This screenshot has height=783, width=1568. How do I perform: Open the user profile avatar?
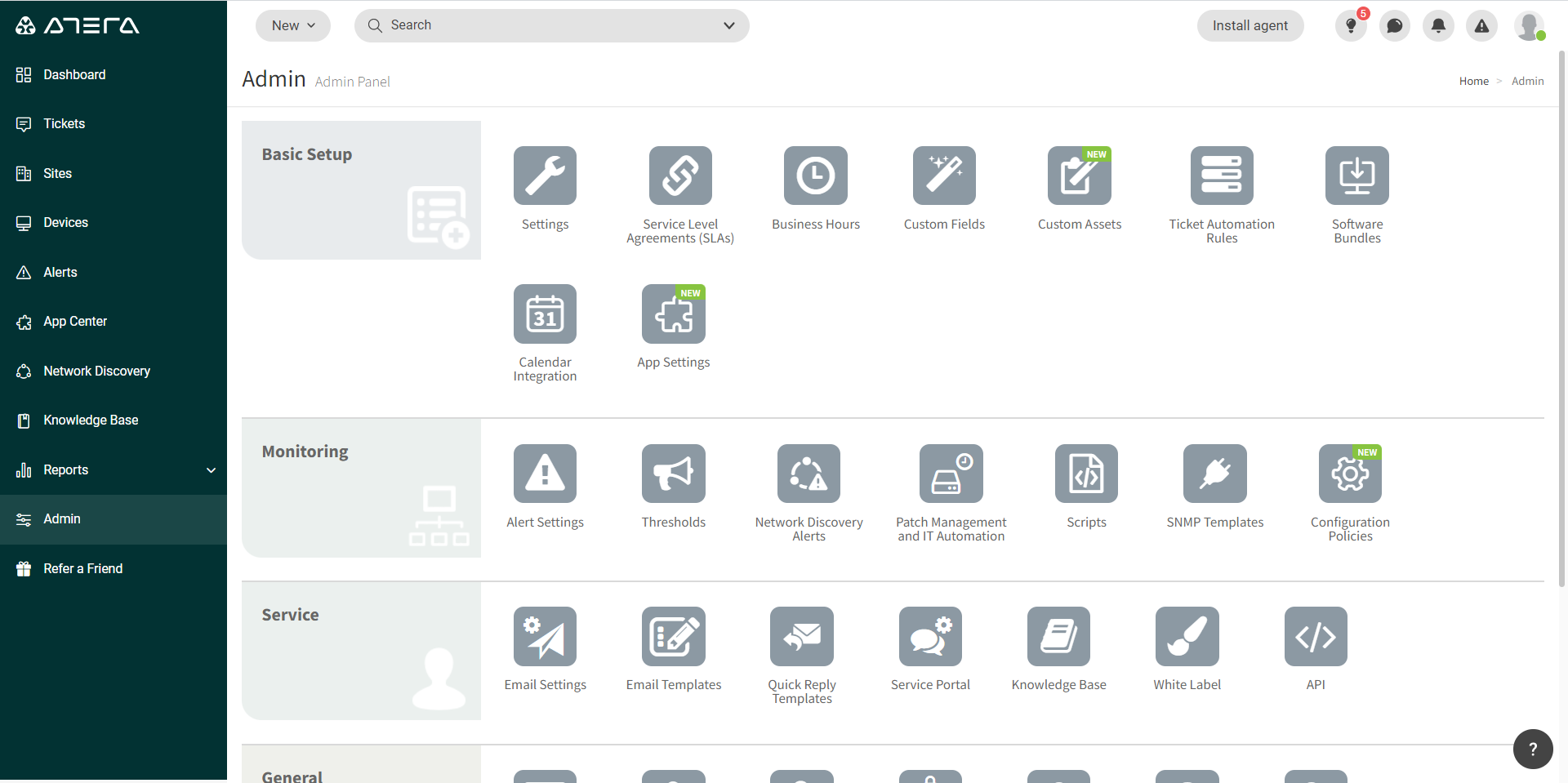1529,26
